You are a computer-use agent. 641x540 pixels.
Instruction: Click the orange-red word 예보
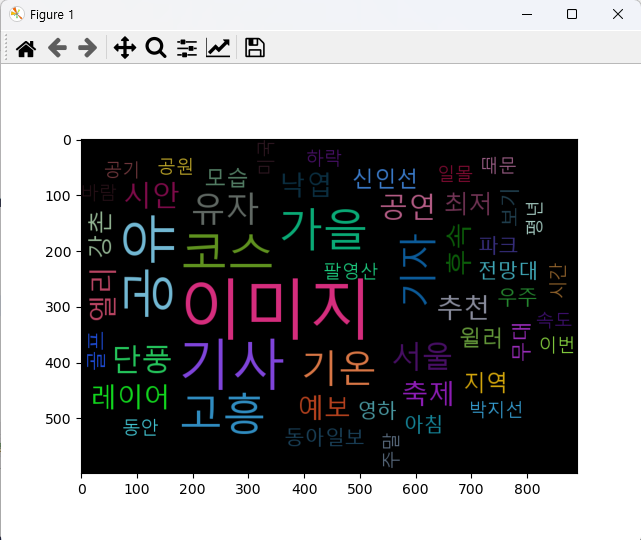[x=324, y=408]
